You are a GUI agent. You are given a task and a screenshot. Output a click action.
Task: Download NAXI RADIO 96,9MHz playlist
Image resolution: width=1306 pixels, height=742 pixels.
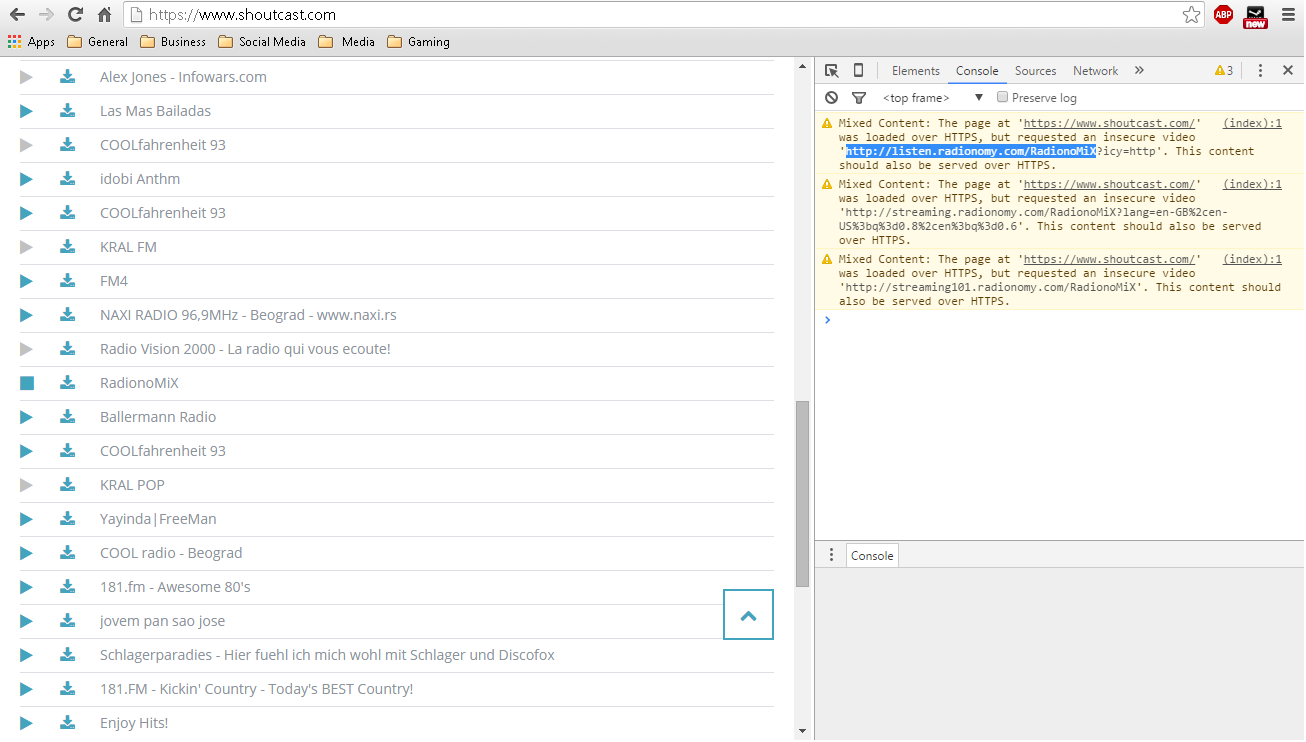67,315
